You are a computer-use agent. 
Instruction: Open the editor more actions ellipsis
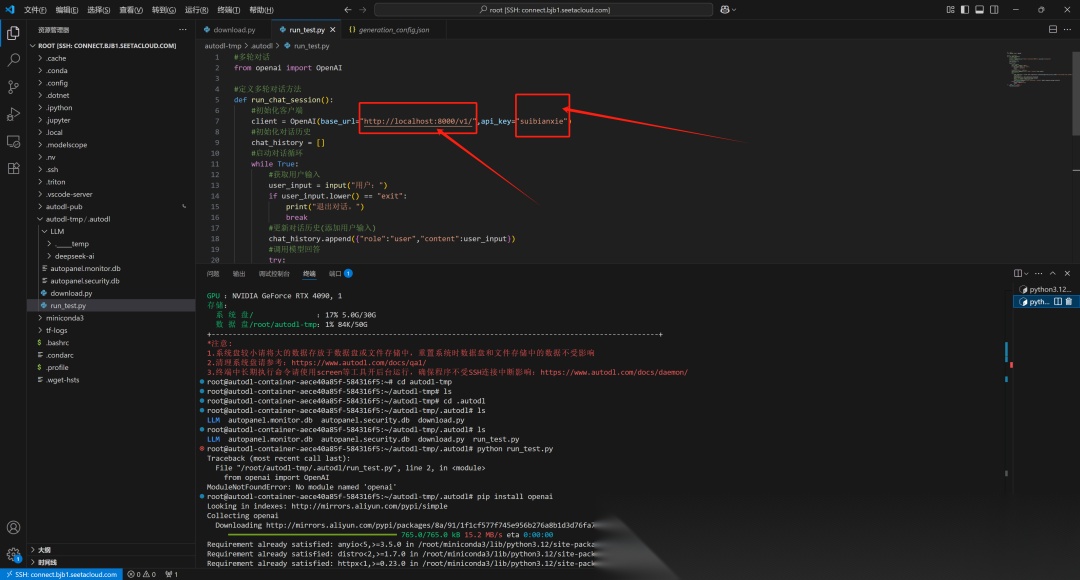(1068, 30)
